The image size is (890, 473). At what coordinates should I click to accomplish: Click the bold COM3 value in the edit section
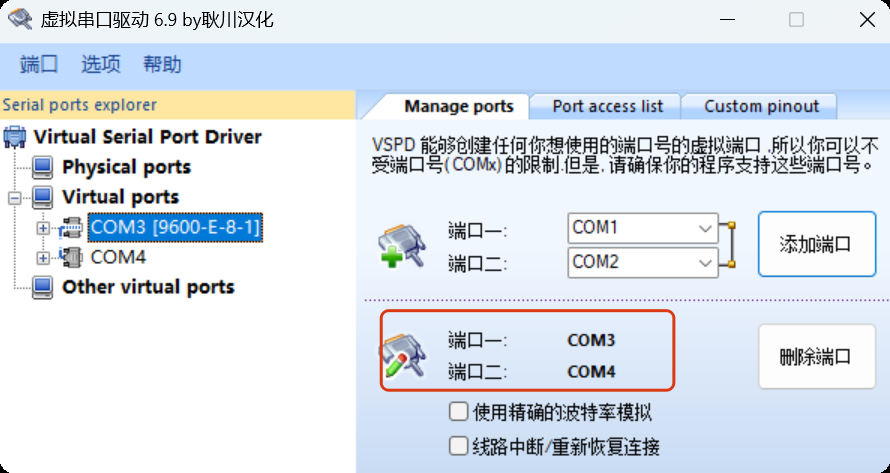point(591,340)
